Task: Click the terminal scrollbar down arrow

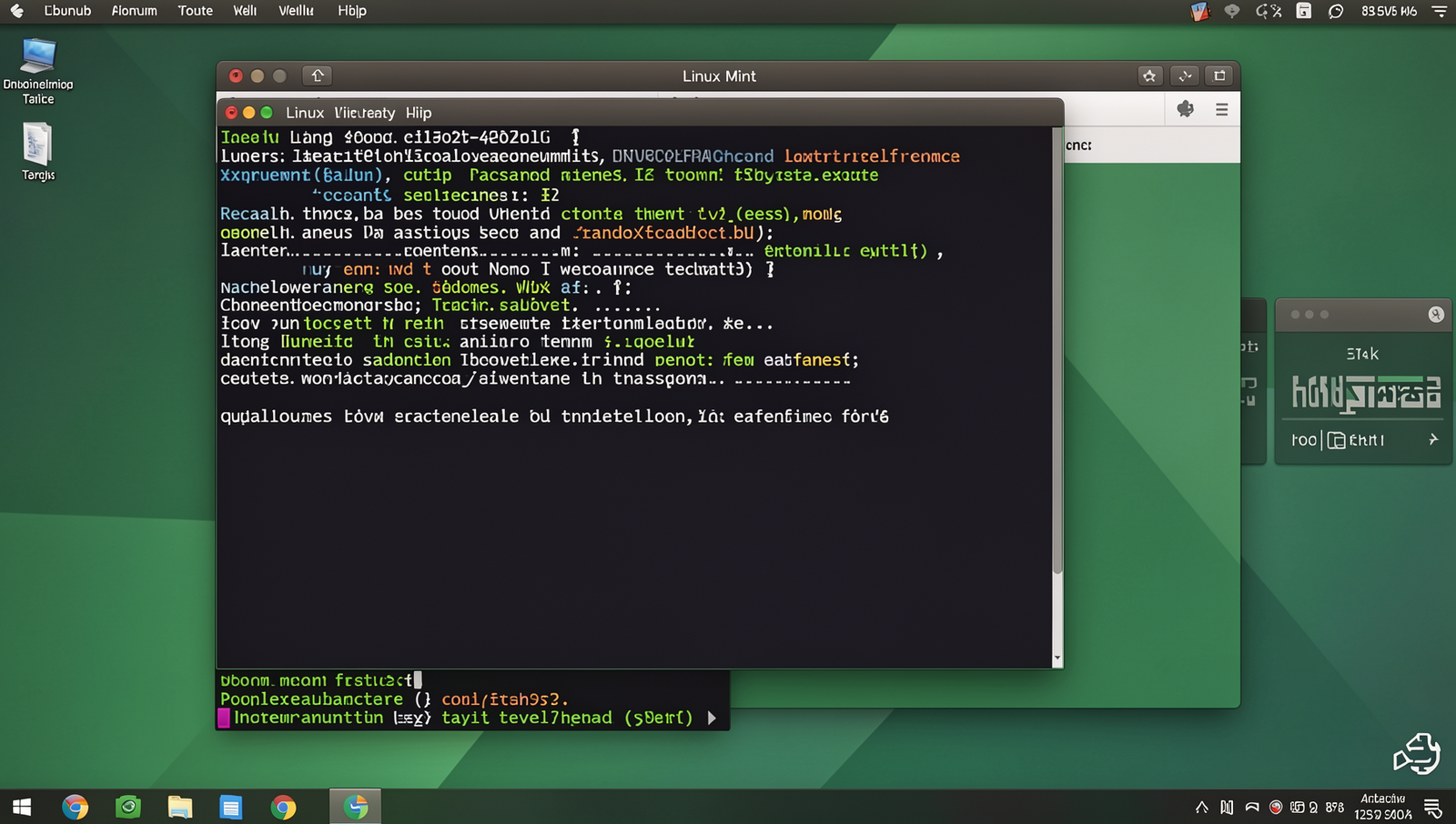Action: (x=1057, y=658)
